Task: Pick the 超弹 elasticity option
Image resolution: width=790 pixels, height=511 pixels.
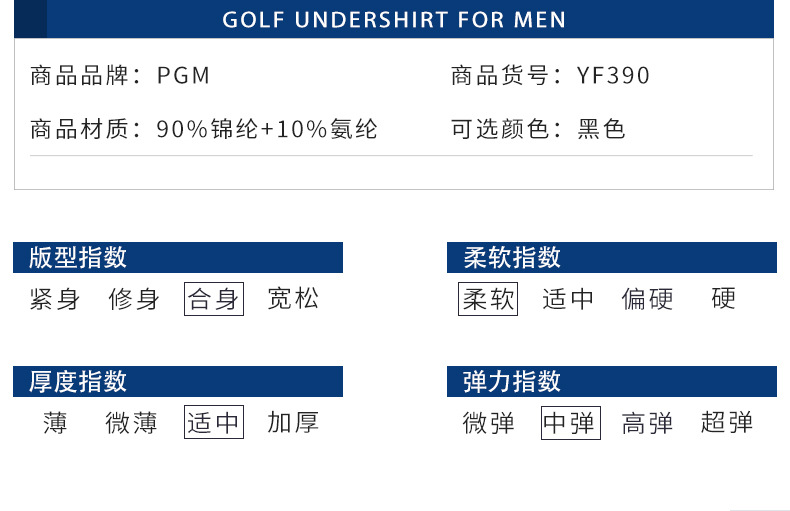Action: 727,423
